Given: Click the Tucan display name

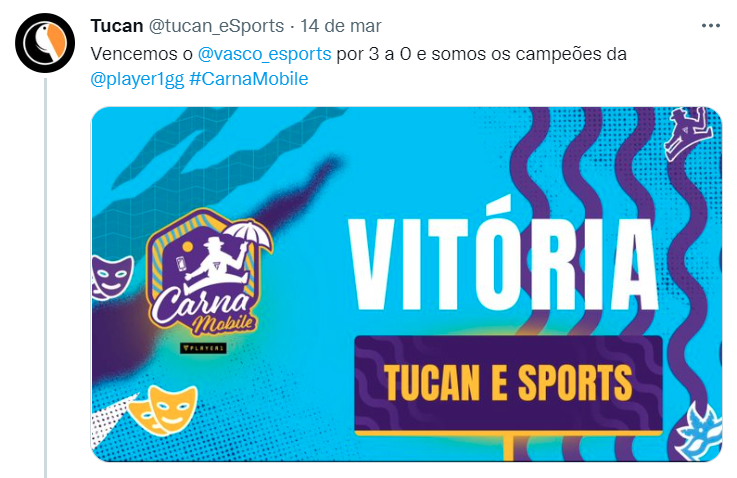Looking at the screenshot, I should click(117, 26).
